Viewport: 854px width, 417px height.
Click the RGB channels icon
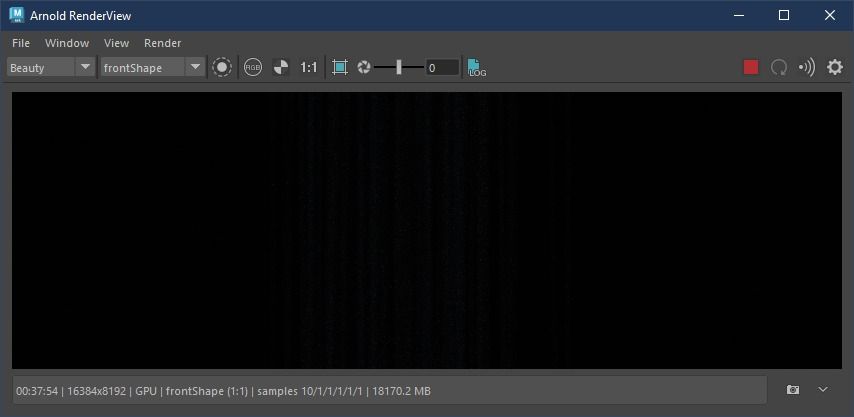pyautogui.click(x=253, y=67)
